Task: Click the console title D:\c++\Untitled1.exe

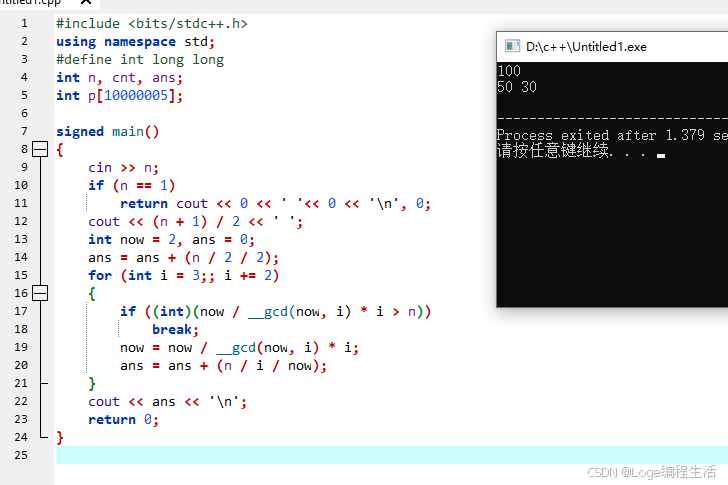Action: pyautogui.click(x=586, y=47)
